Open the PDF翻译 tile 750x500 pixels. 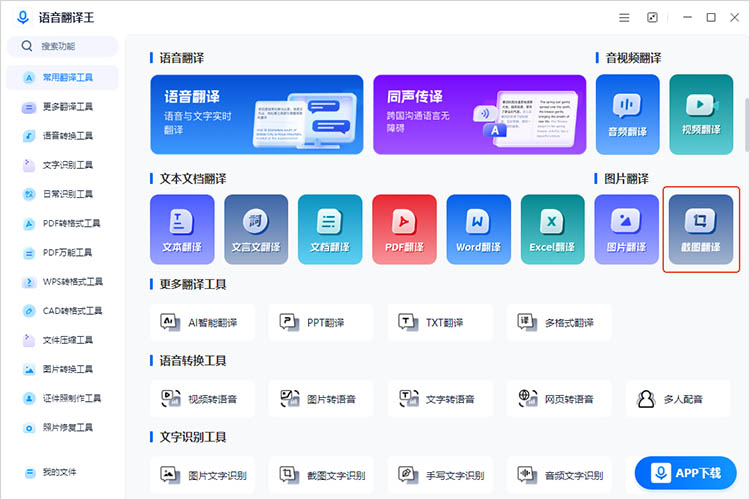click(404, 229)
